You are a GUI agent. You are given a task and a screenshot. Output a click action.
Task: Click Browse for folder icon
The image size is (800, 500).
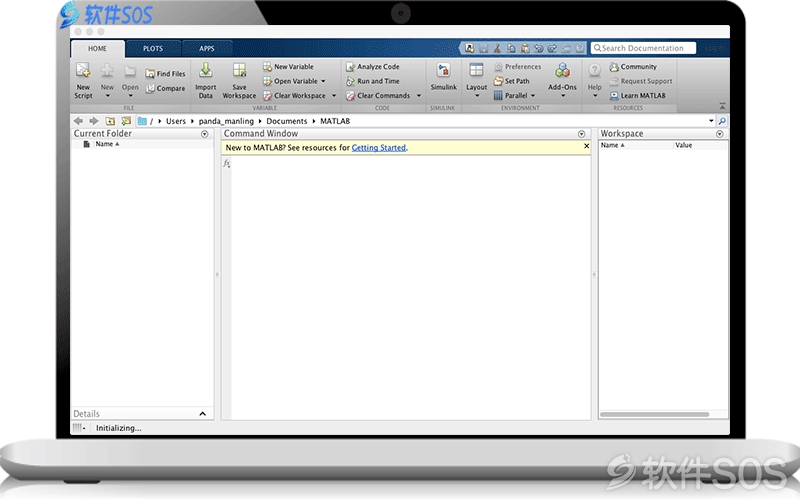pos(126,121)
